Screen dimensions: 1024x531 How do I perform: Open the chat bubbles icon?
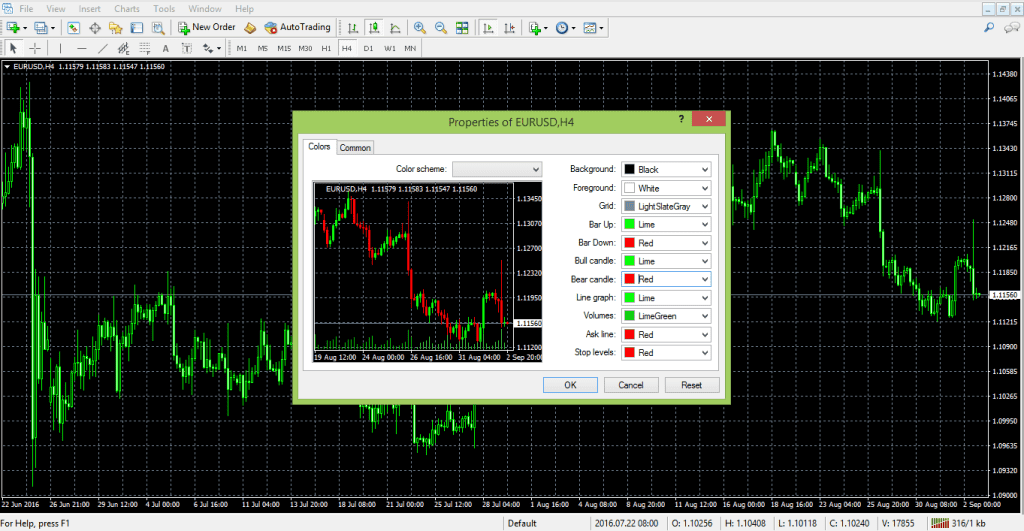point(1012,27)
